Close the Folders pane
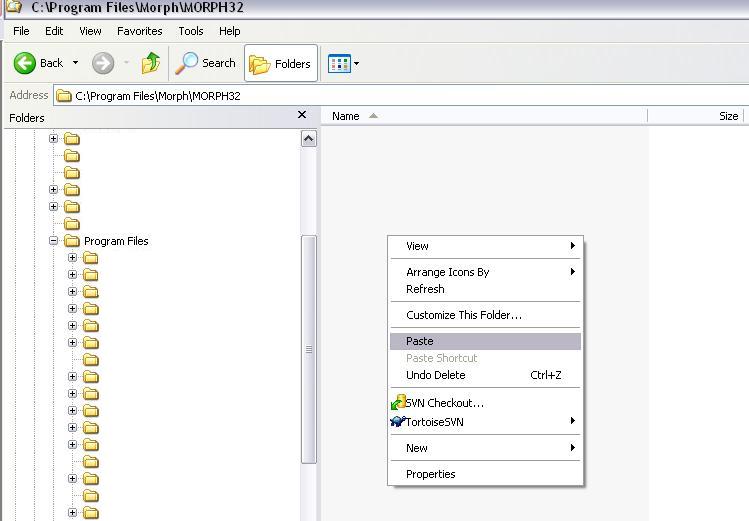Screen dimensions: 749x521 [x=302, y=115]
